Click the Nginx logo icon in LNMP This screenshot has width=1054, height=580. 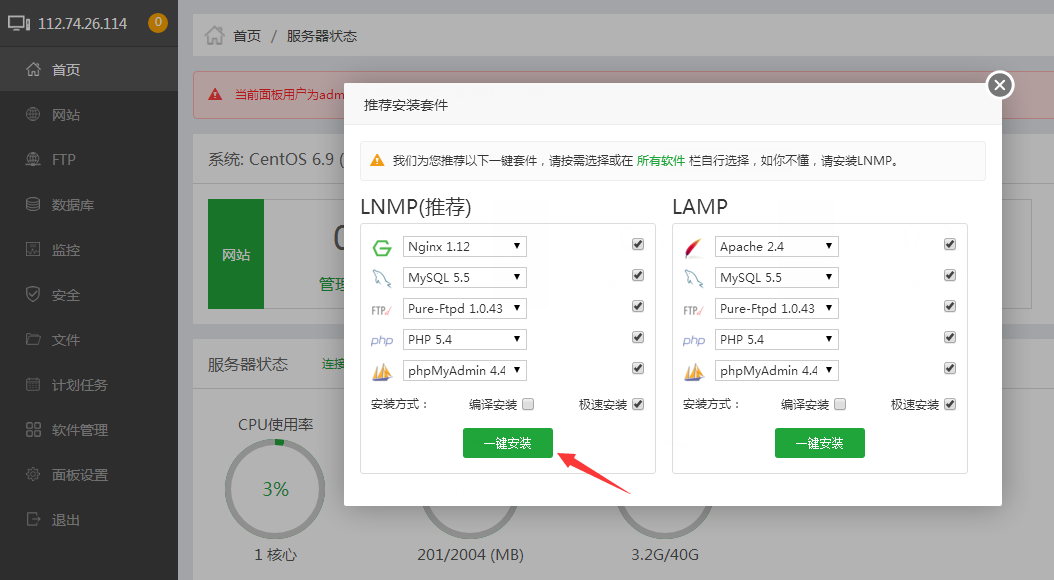[381, 248]
